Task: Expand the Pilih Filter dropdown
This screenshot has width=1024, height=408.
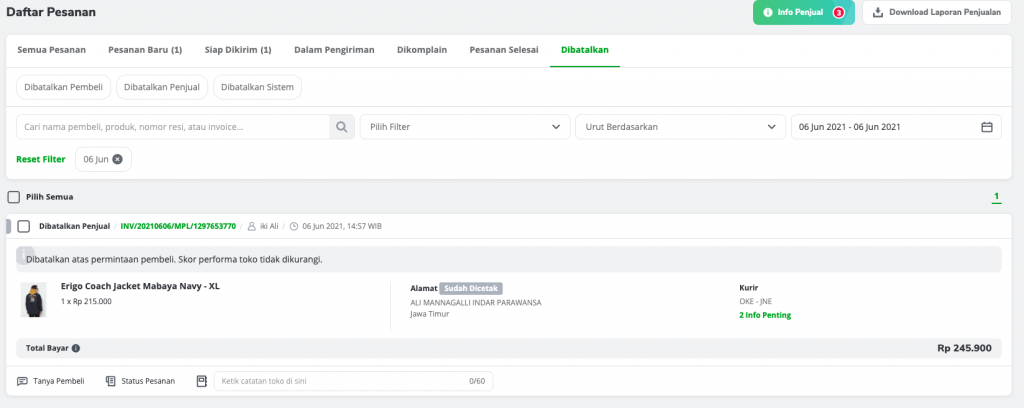Action: tap(465, 127)
